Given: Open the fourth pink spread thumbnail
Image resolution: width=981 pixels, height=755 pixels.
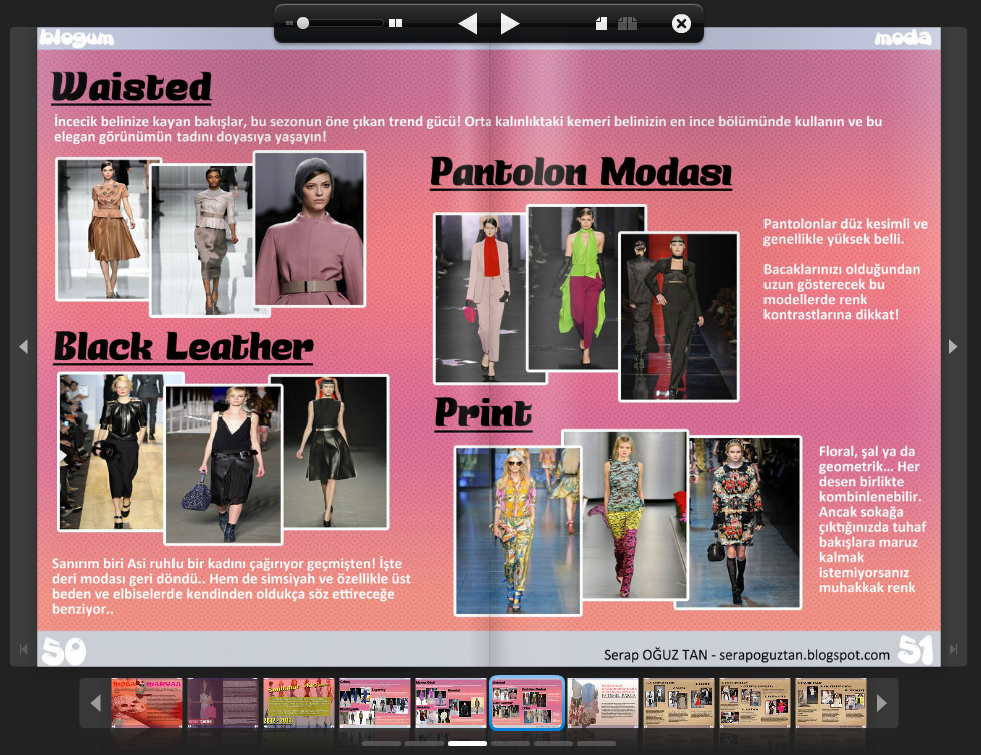Looking at the screenshot, I should [375, 703].
